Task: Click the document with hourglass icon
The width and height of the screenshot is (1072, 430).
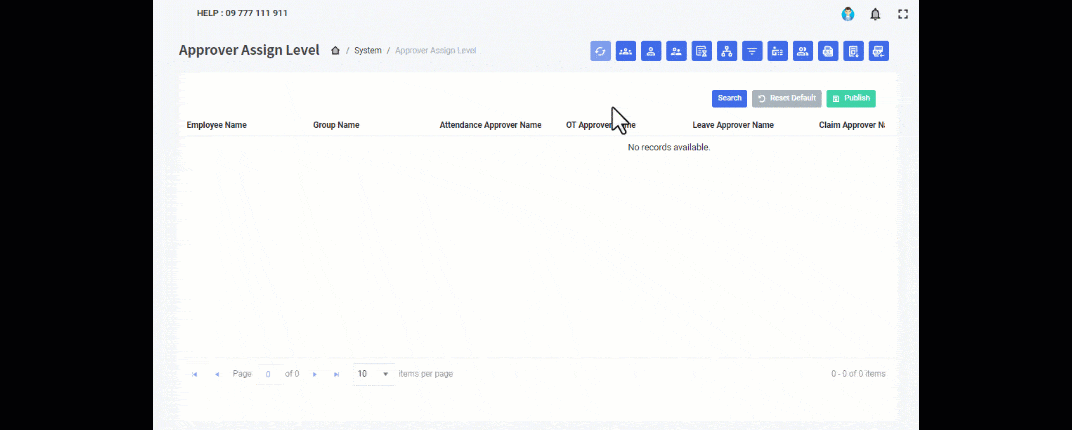Action: [702, 51]
